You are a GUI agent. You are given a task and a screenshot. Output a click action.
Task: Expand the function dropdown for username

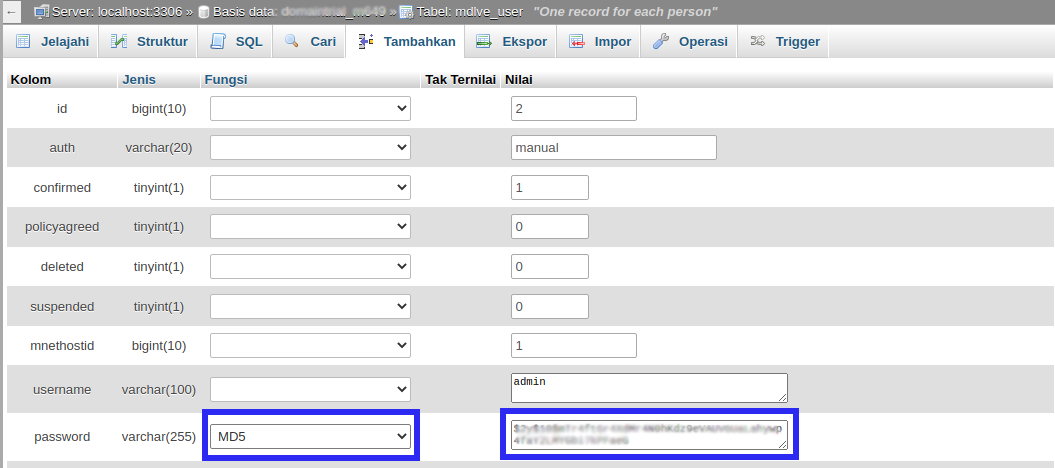(310, 389)
